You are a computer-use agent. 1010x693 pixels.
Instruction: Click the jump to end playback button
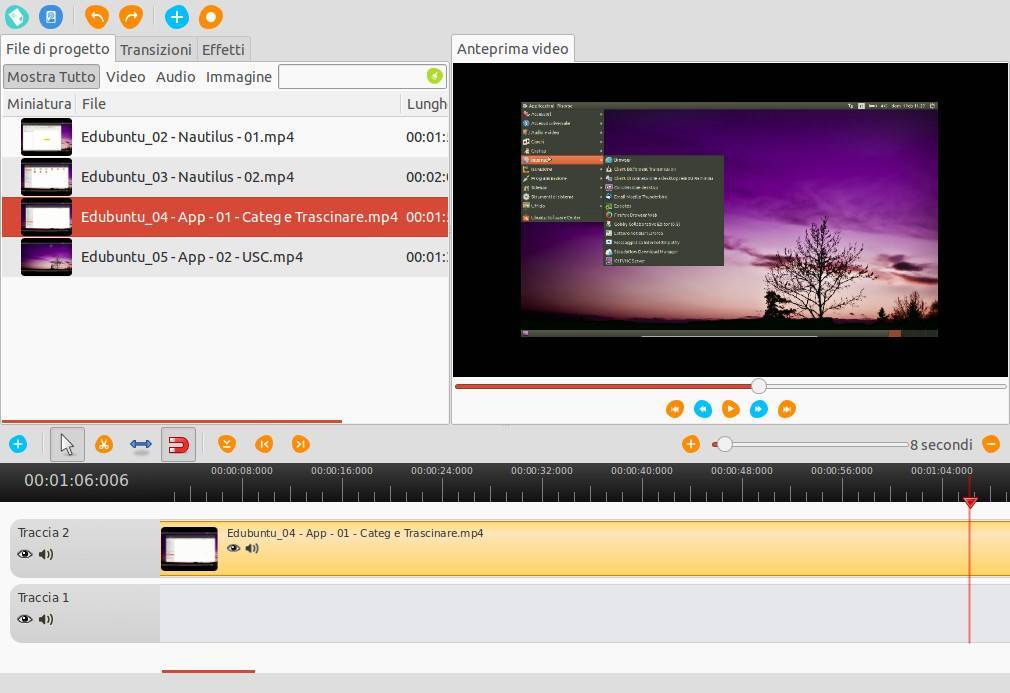pos(786,409)
